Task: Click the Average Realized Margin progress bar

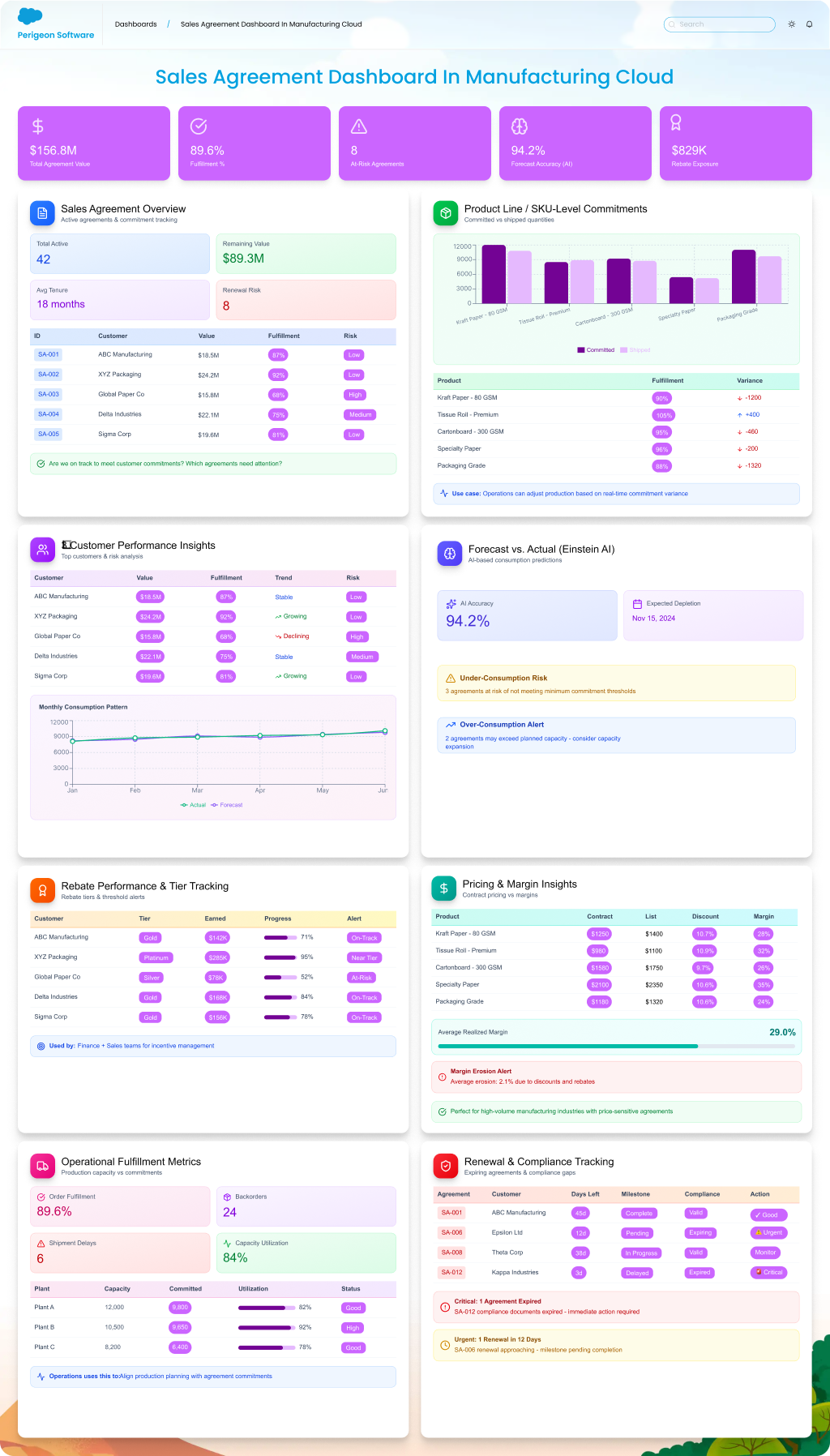Action: (x=616, y=1047)
